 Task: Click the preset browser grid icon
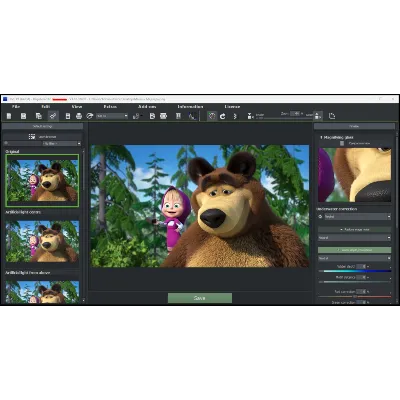32,137
